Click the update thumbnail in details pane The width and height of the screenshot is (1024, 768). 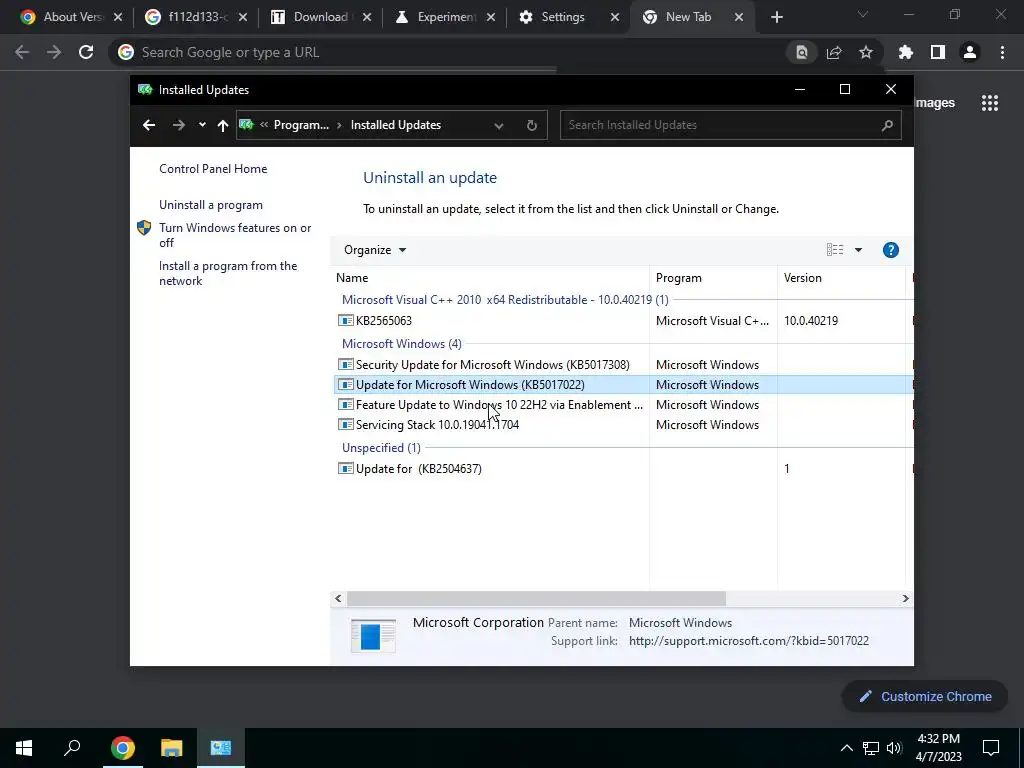373,635
